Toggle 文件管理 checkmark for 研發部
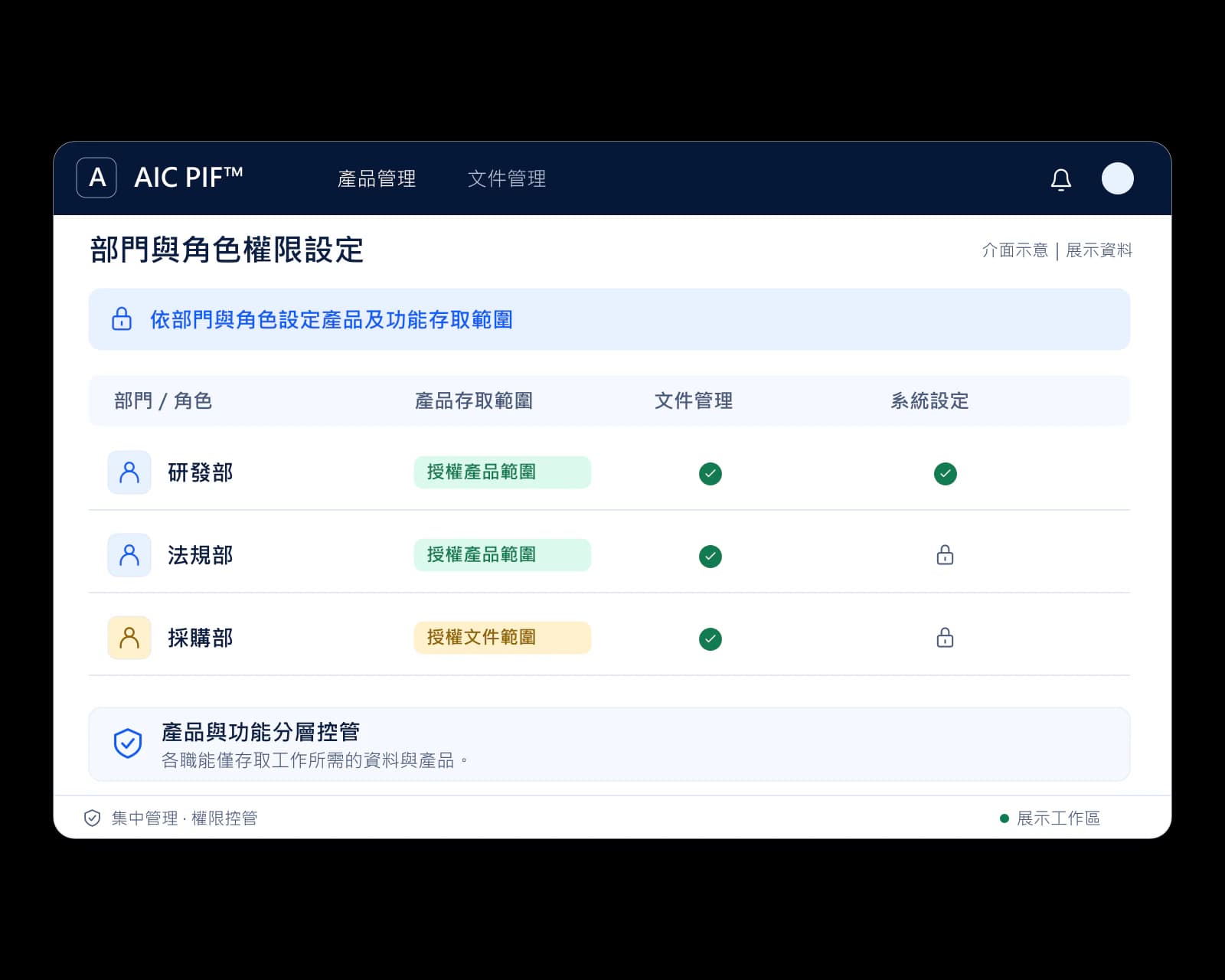Image resolution: width=1225 pixels, height=980 pixels. (710, 474)
